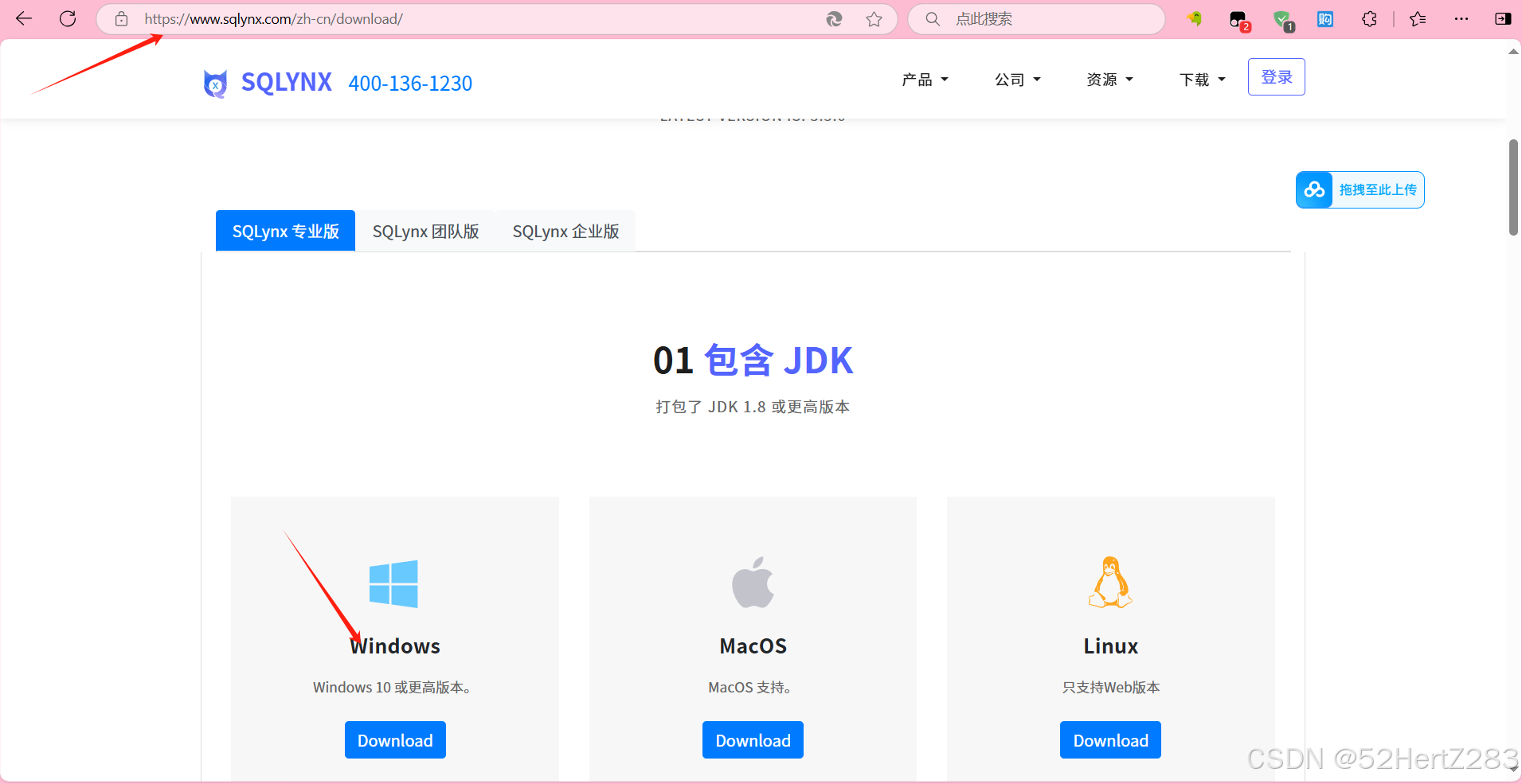Click the scrollbar up arrow

point(1513,52)
